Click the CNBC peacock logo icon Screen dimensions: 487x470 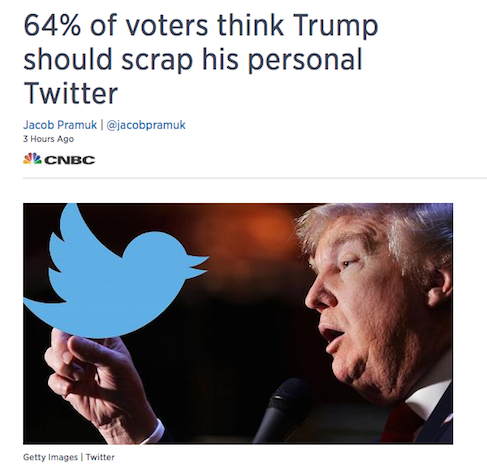[x=32, y=159]
